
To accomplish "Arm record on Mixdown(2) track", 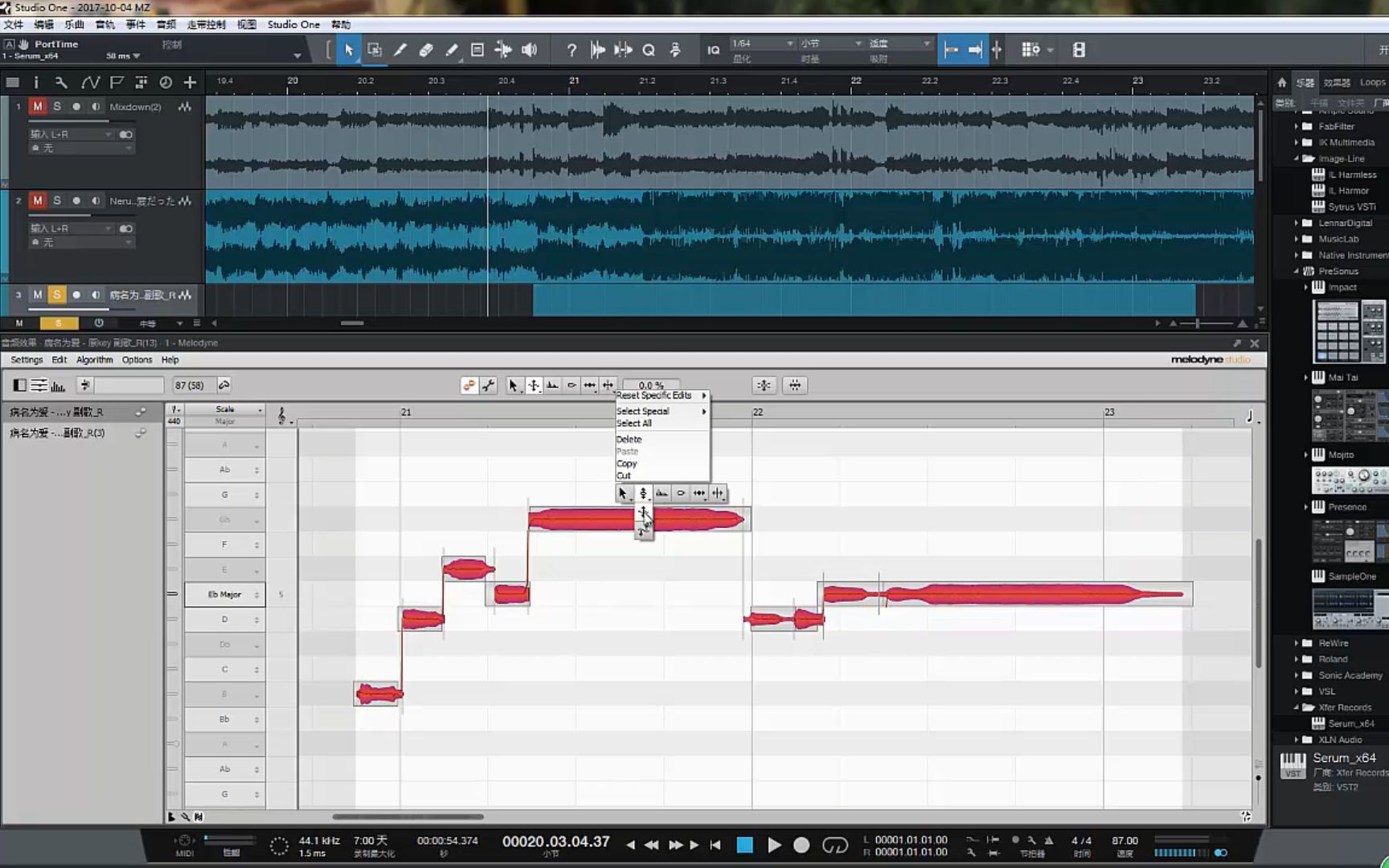I will click(x=76, y=106).
